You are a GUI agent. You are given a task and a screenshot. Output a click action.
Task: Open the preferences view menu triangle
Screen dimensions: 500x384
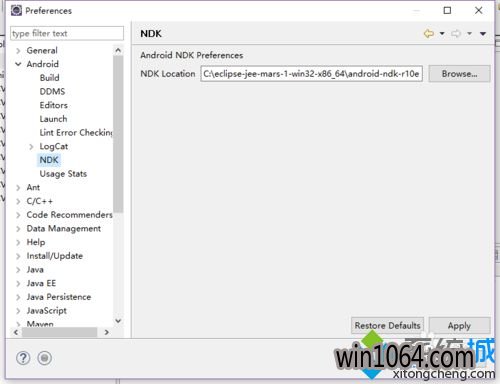[x=483, y=33]
